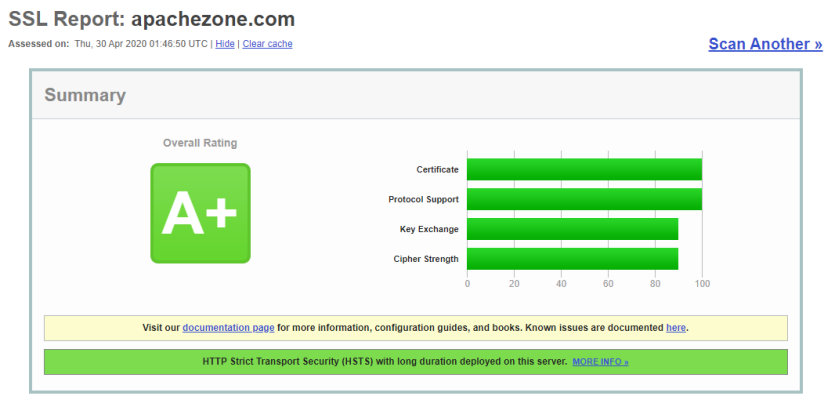Click the Clear cache link
The image size is (835, 407).
[267, 44]
